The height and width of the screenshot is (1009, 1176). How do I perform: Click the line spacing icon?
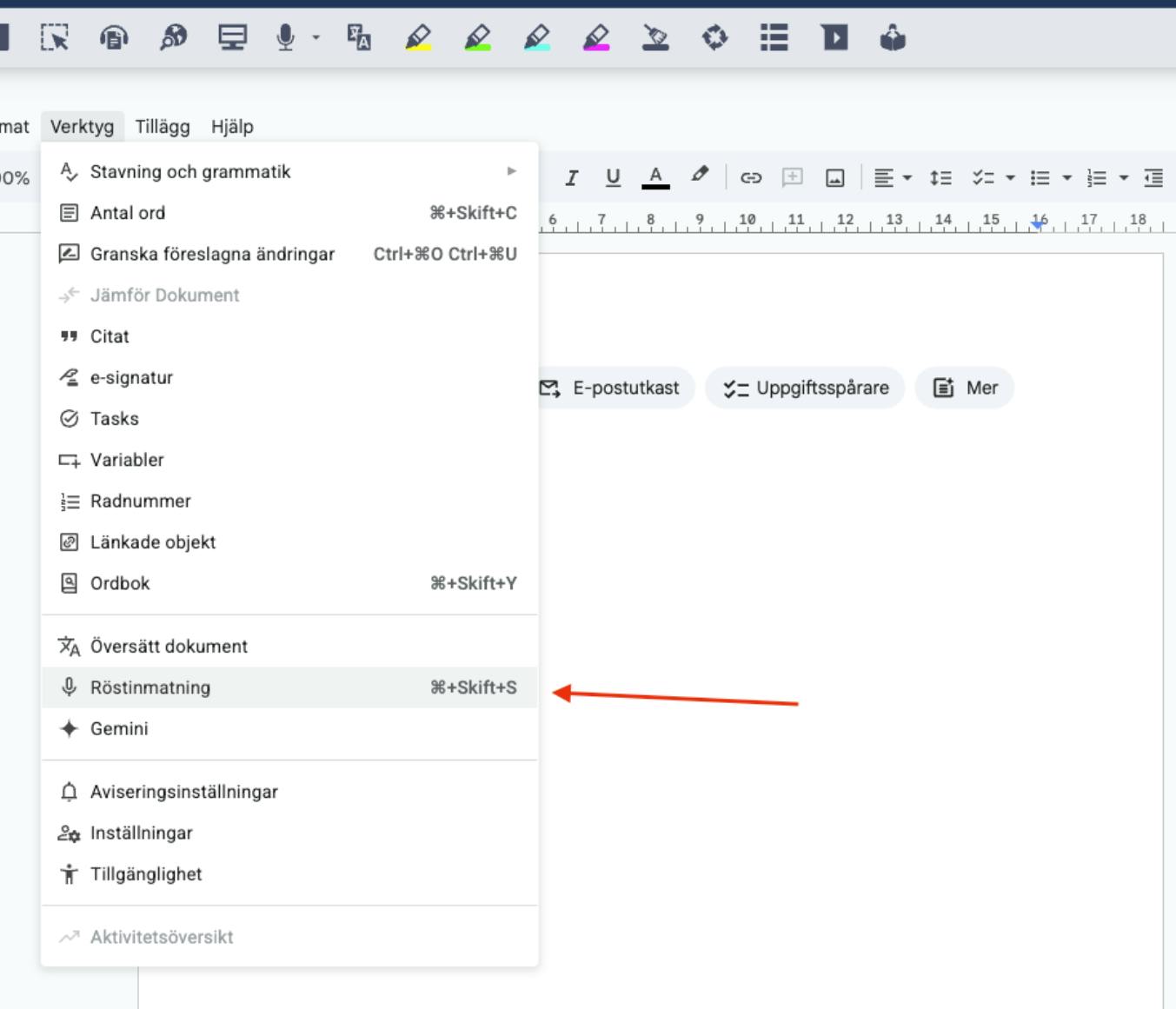coord(940,178)
